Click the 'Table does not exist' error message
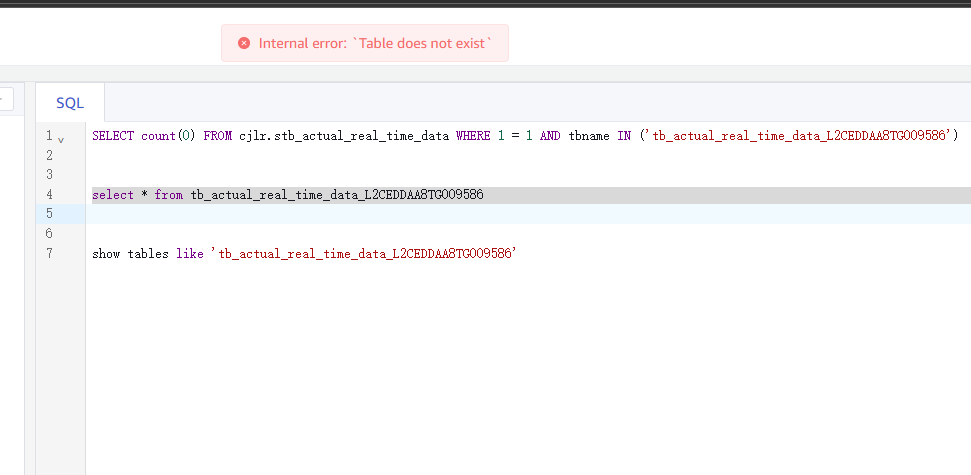This screenshot has width=971, height=475. pyautogui.click(x=375, y=43)
